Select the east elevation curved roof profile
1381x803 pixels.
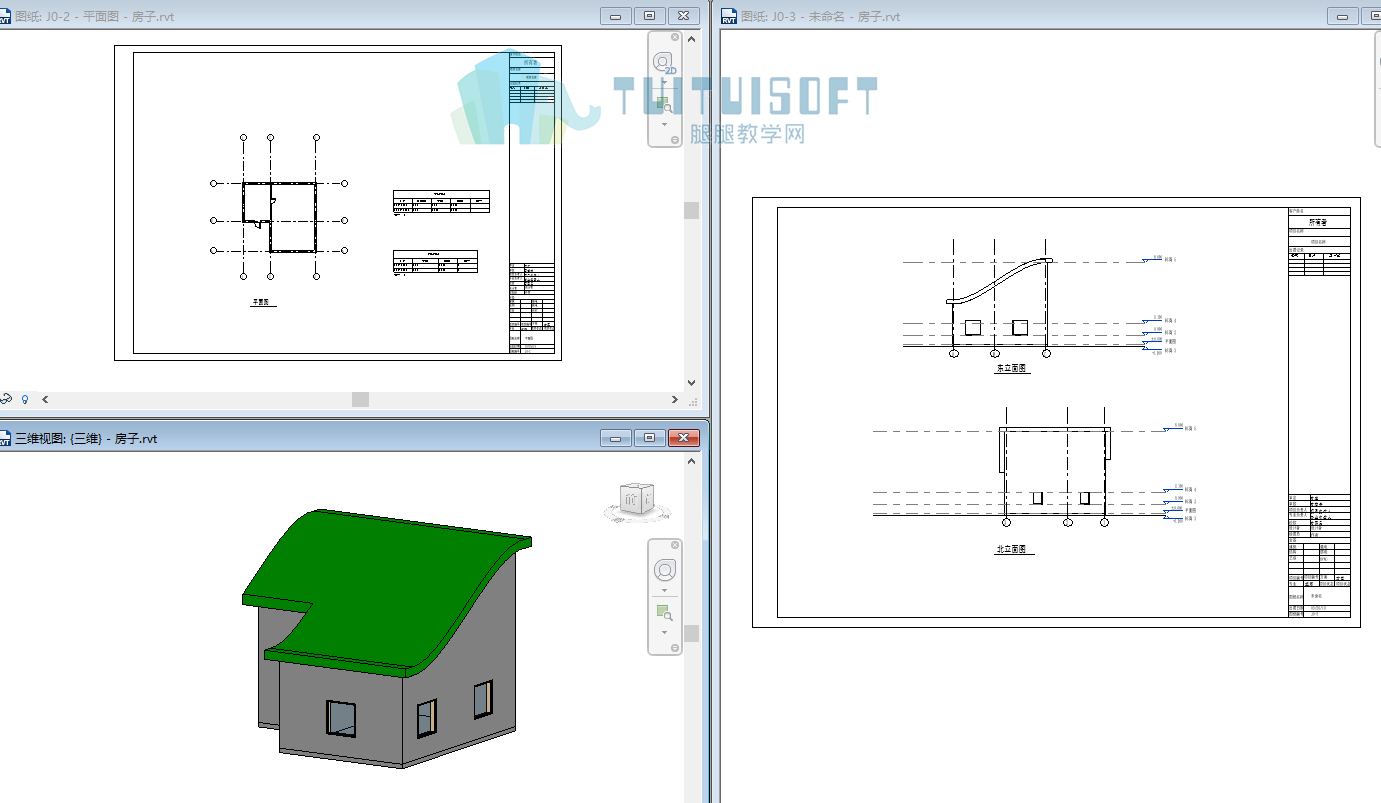pos(1000,281)
